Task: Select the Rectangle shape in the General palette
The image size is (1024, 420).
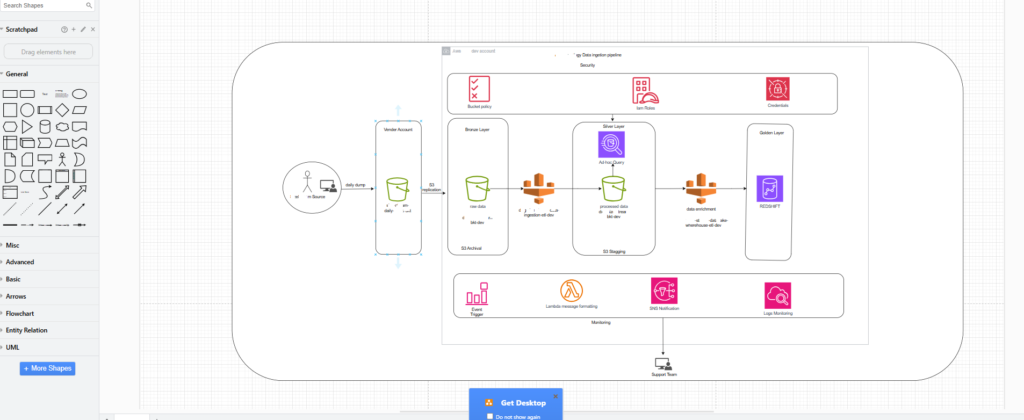Action: click(x=10, y=94)
